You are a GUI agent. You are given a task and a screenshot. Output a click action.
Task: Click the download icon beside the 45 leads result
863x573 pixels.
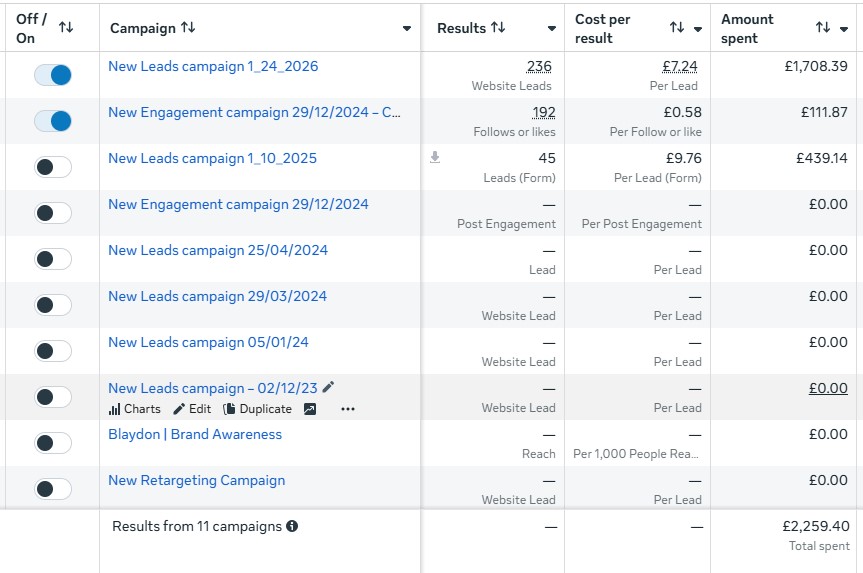[435, 157]
